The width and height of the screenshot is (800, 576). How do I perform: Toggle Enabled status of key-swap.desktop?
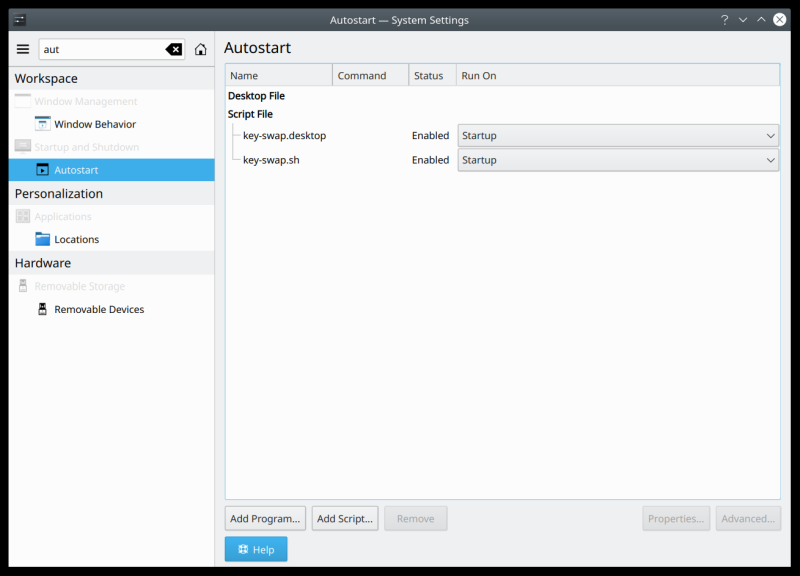pyautogui.click(x=430, y=135)
